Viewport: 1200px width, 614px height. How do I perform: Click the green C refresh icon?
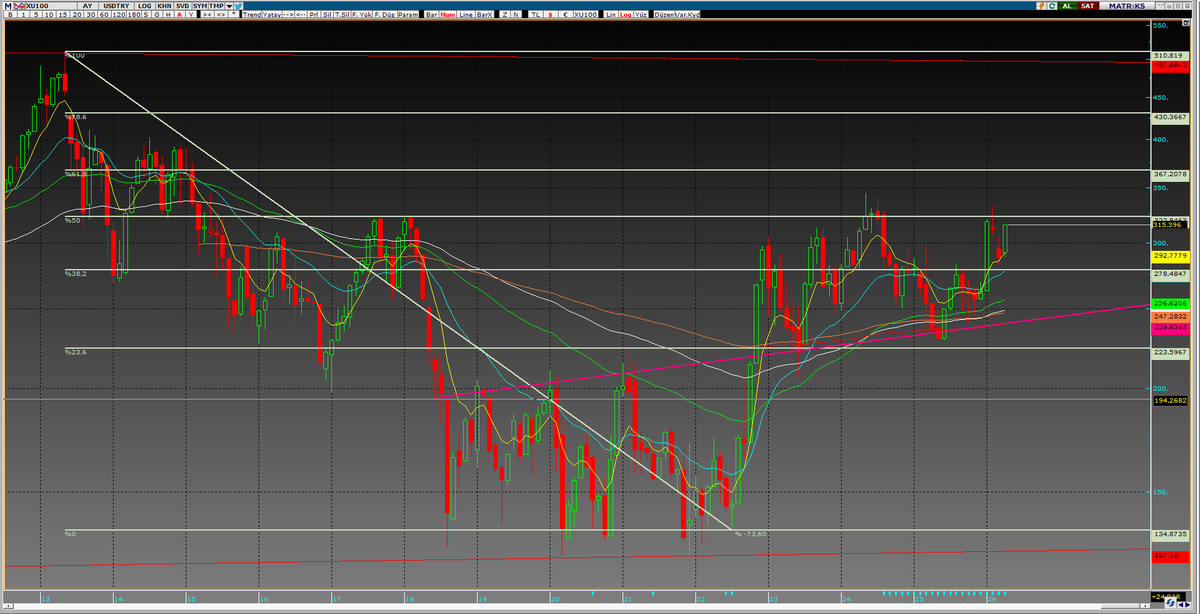(x=1052, y=6)
